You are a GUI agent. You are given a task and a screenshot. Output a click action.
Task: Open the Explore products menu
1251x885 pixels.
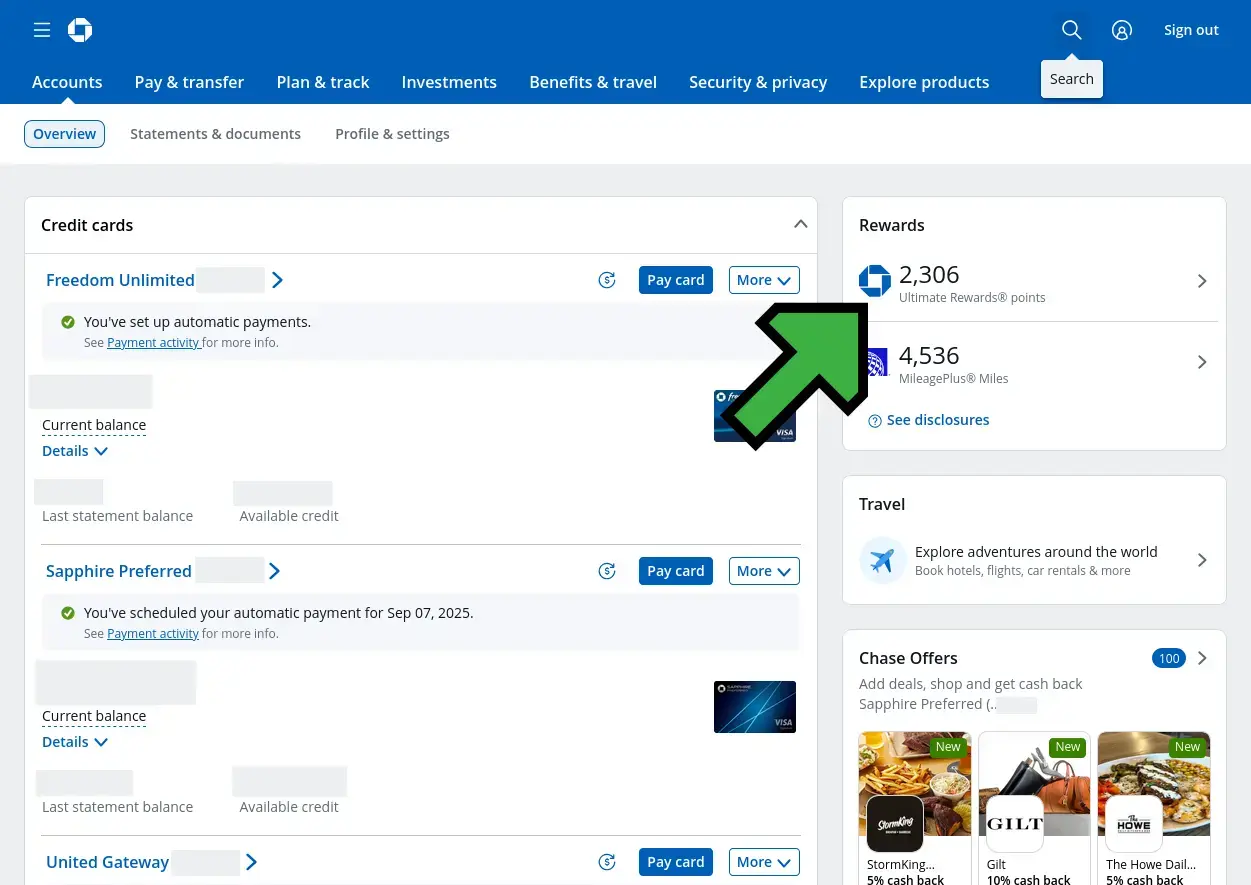click(924, 82)
